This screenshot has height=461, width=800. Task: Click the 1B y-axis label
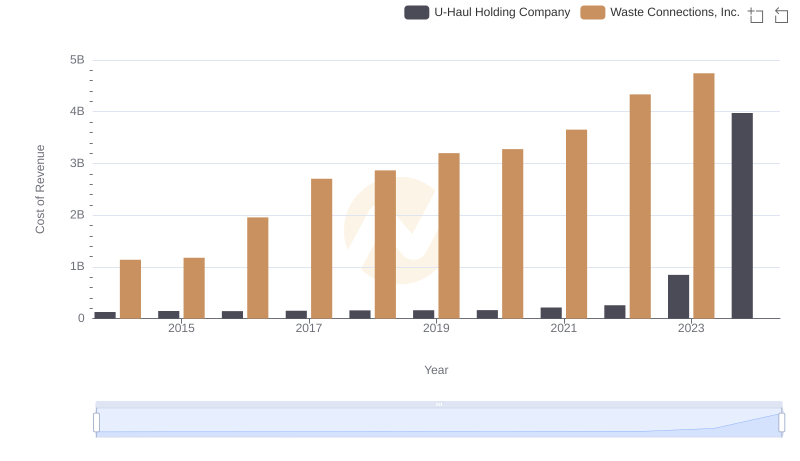click(77, 266)
